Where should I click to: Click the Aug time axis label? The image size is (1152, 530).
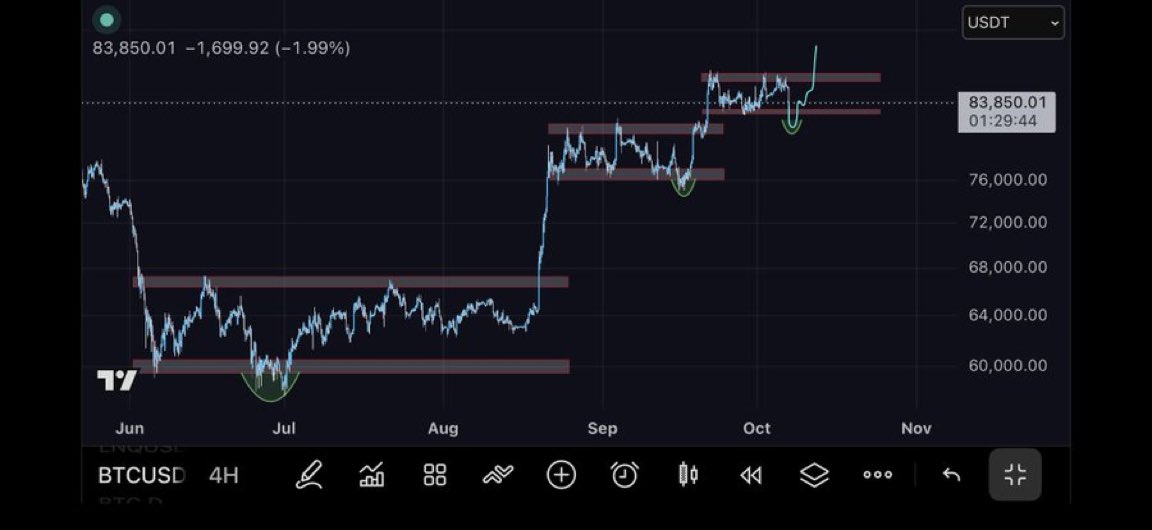[x=443, y=429]
